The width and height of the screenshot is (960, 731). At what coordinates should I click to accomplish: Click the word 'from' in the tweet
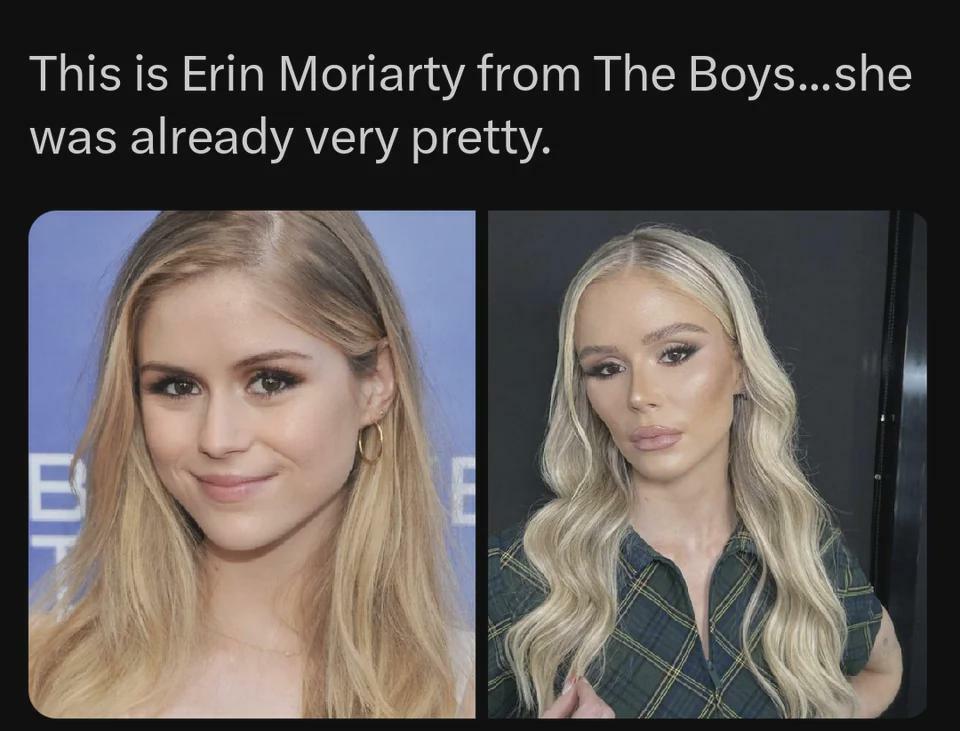[527, 75]
